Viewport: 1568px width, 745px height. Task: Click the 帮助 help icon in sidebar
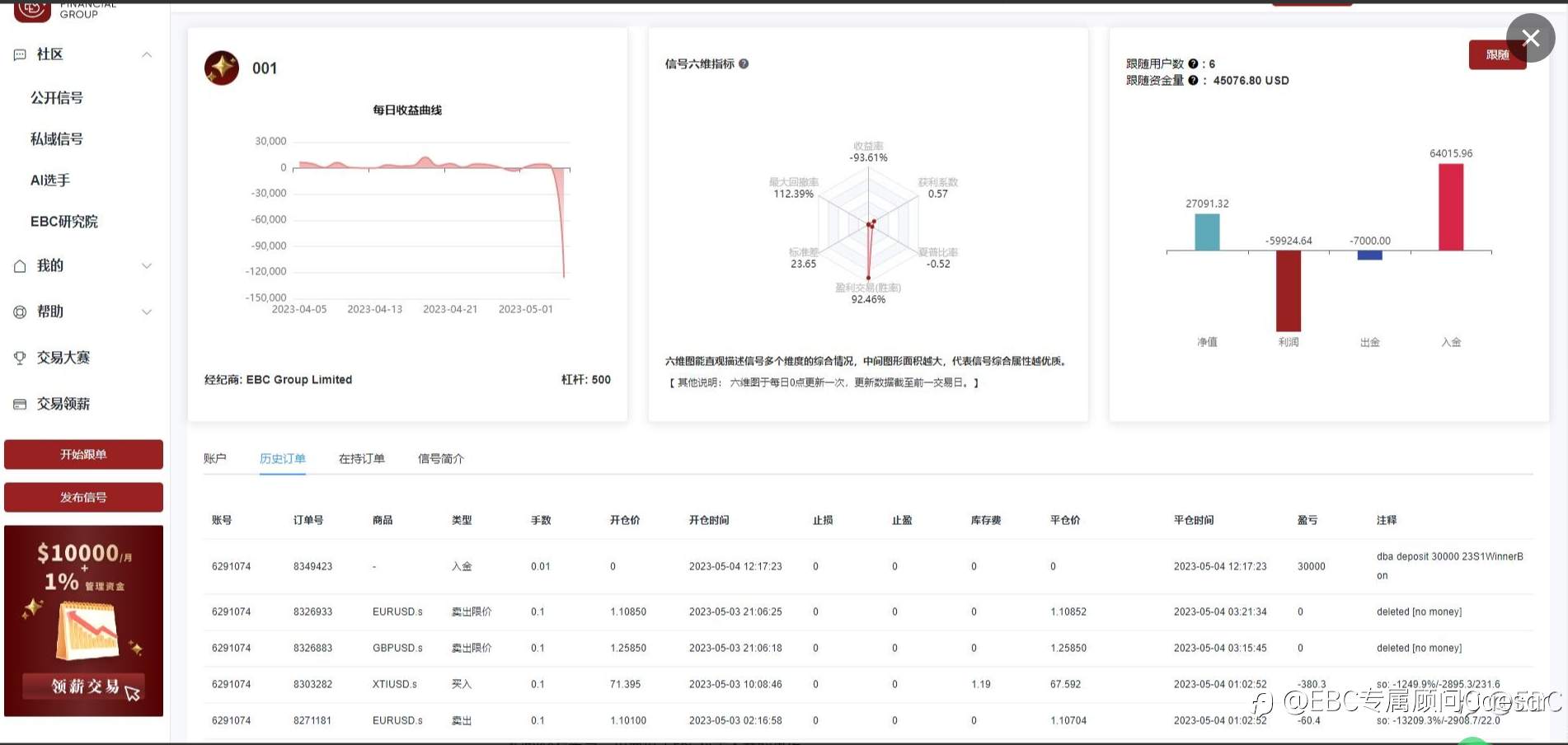coord(20,312)
